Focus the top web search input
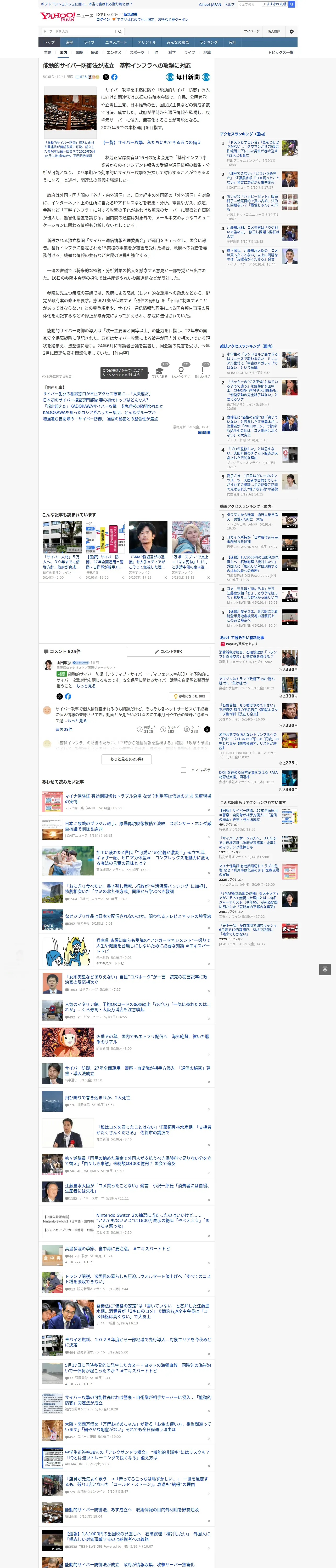336x1568 pixels. click(250, 4)
